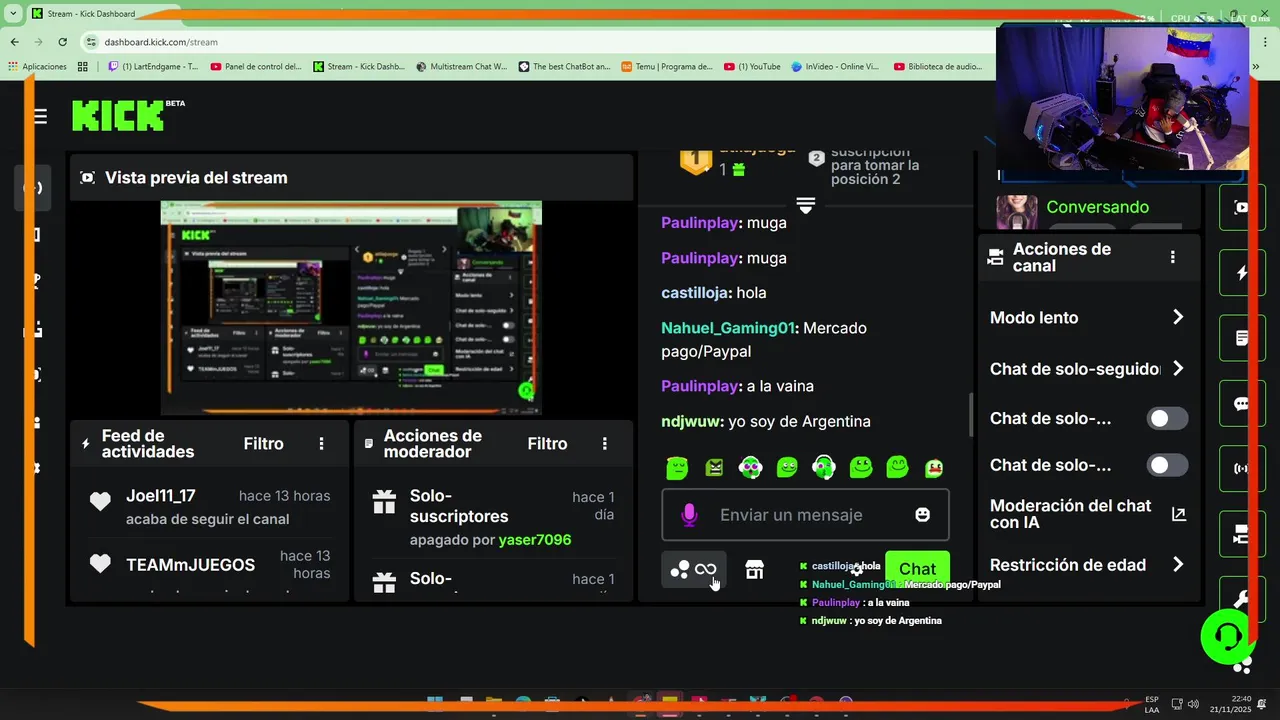Viewport: 1280px width, 720px height.
Task: Click the leaderboard collapse arrow above chat
Action: coord(806,204)
